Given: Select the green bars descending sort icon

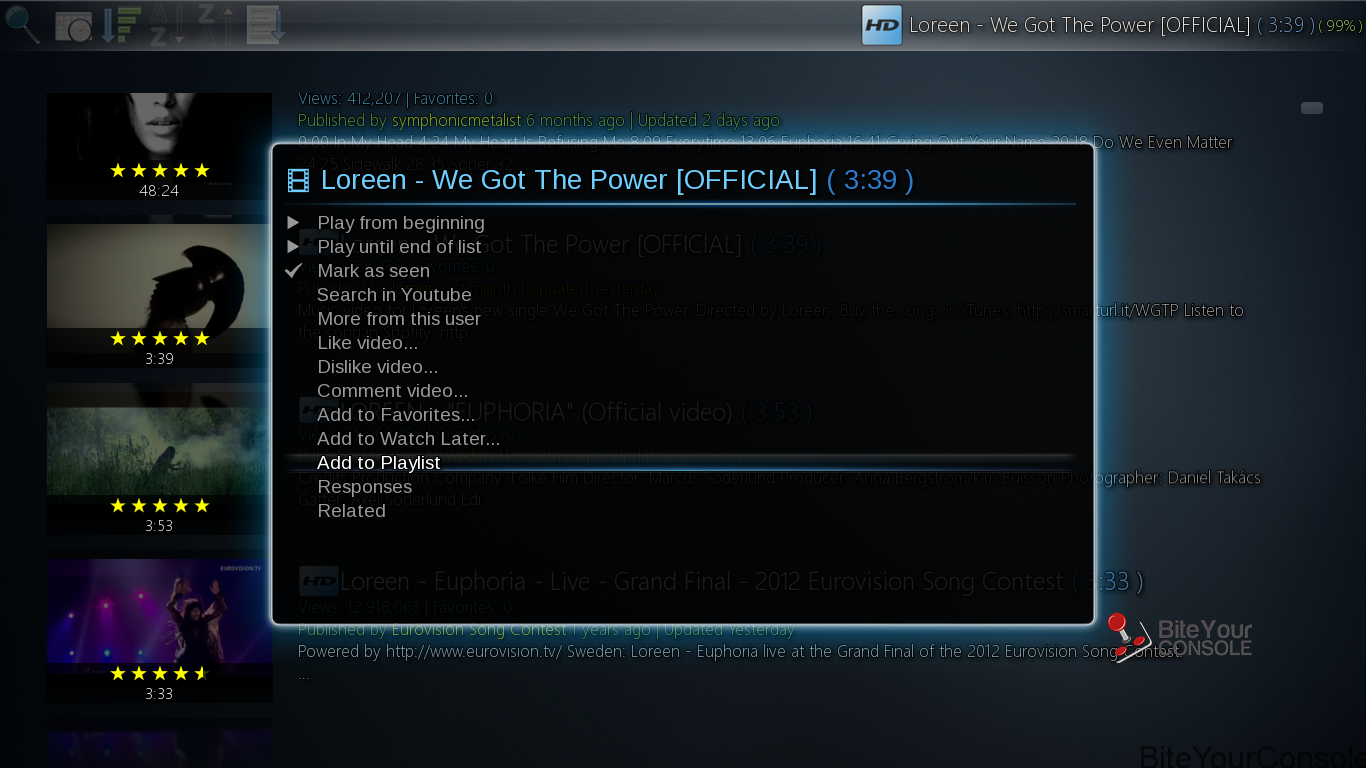Looking at the screenshot, I should coord(121,24).
